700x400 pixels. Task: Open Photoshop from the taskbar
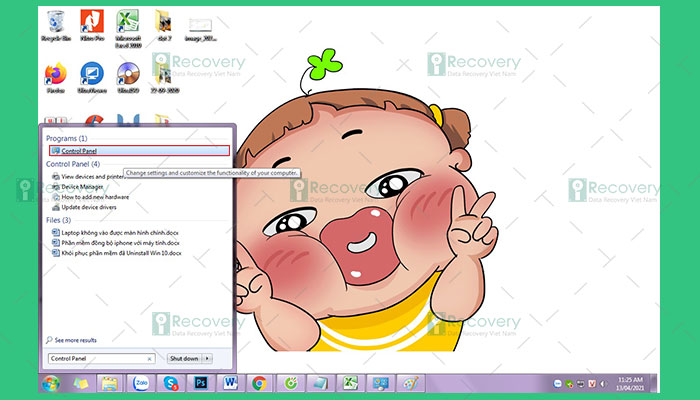coord(200,383)
